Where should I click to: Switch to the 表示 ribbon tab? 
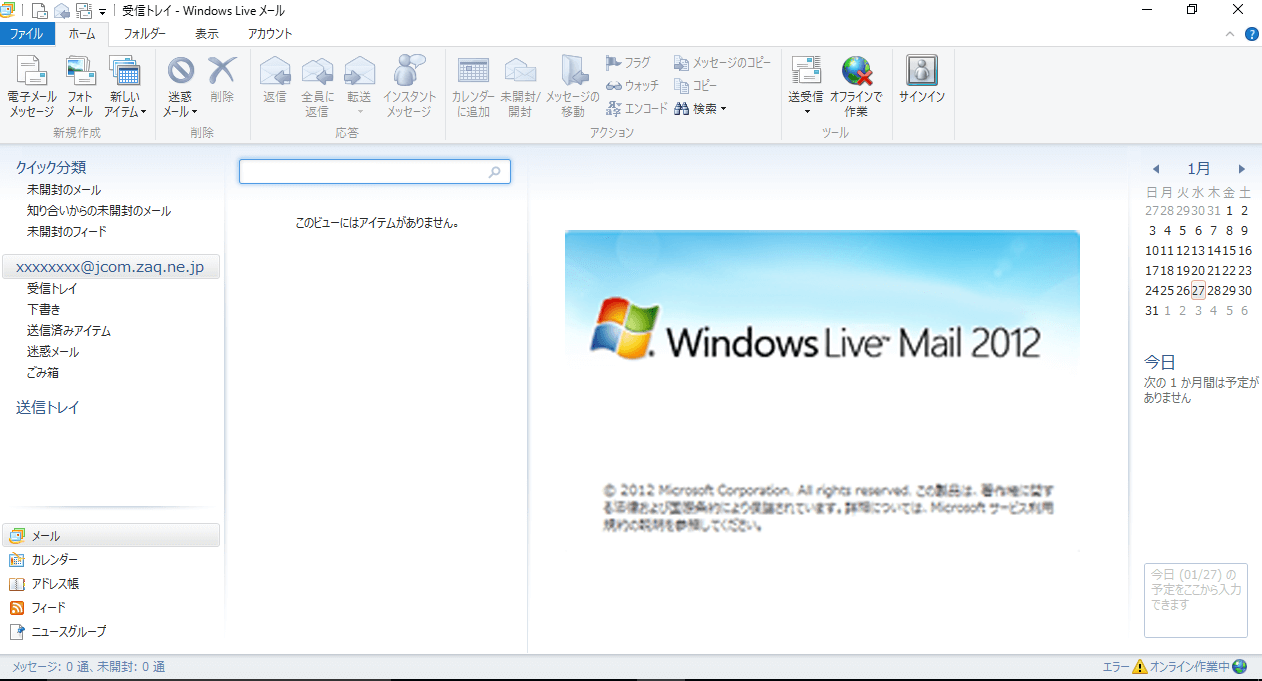206,33
